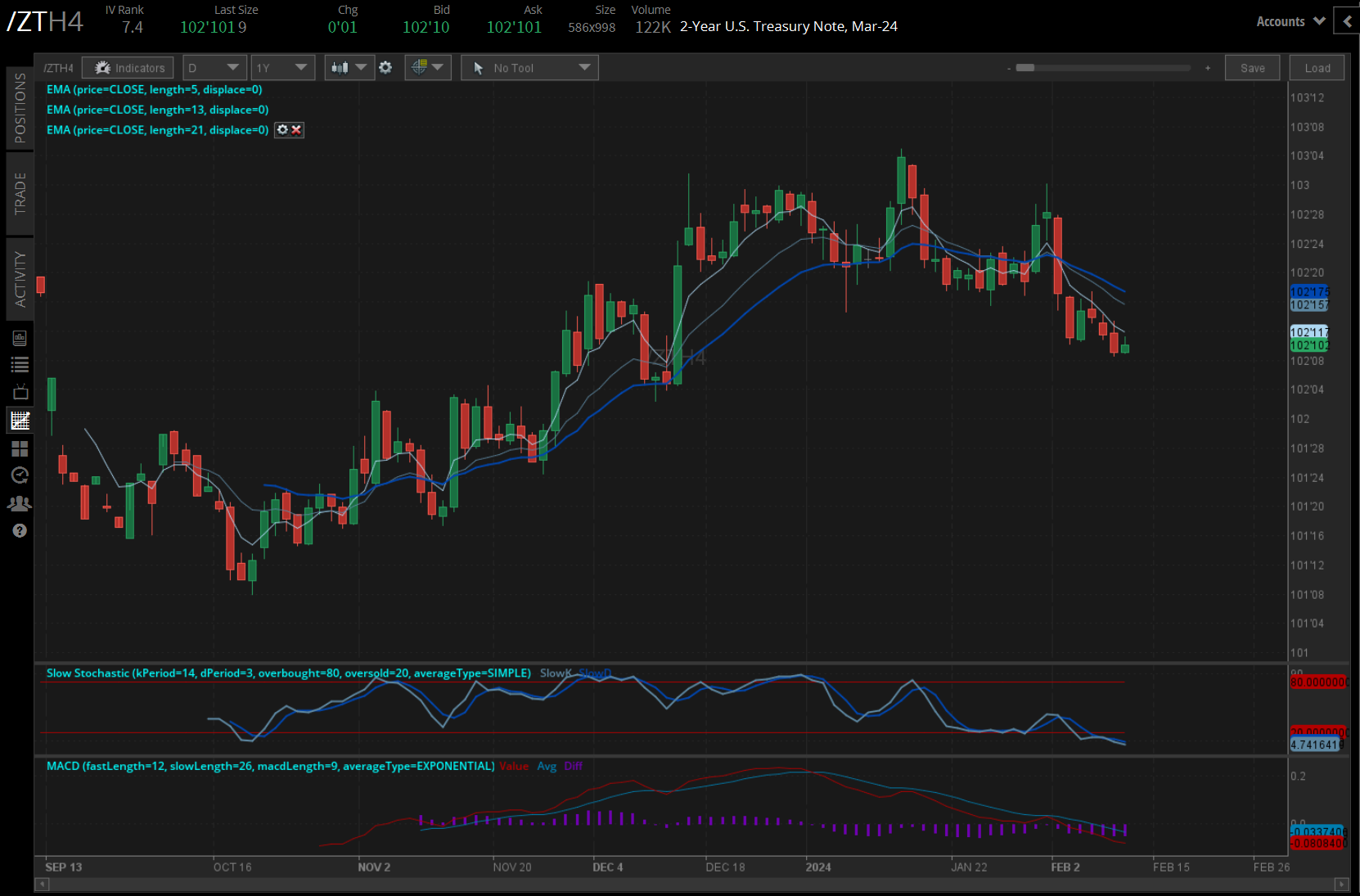Select the chart view icon in sidebar
This screenshot has height=896, width=1360.
coord(20,421)
